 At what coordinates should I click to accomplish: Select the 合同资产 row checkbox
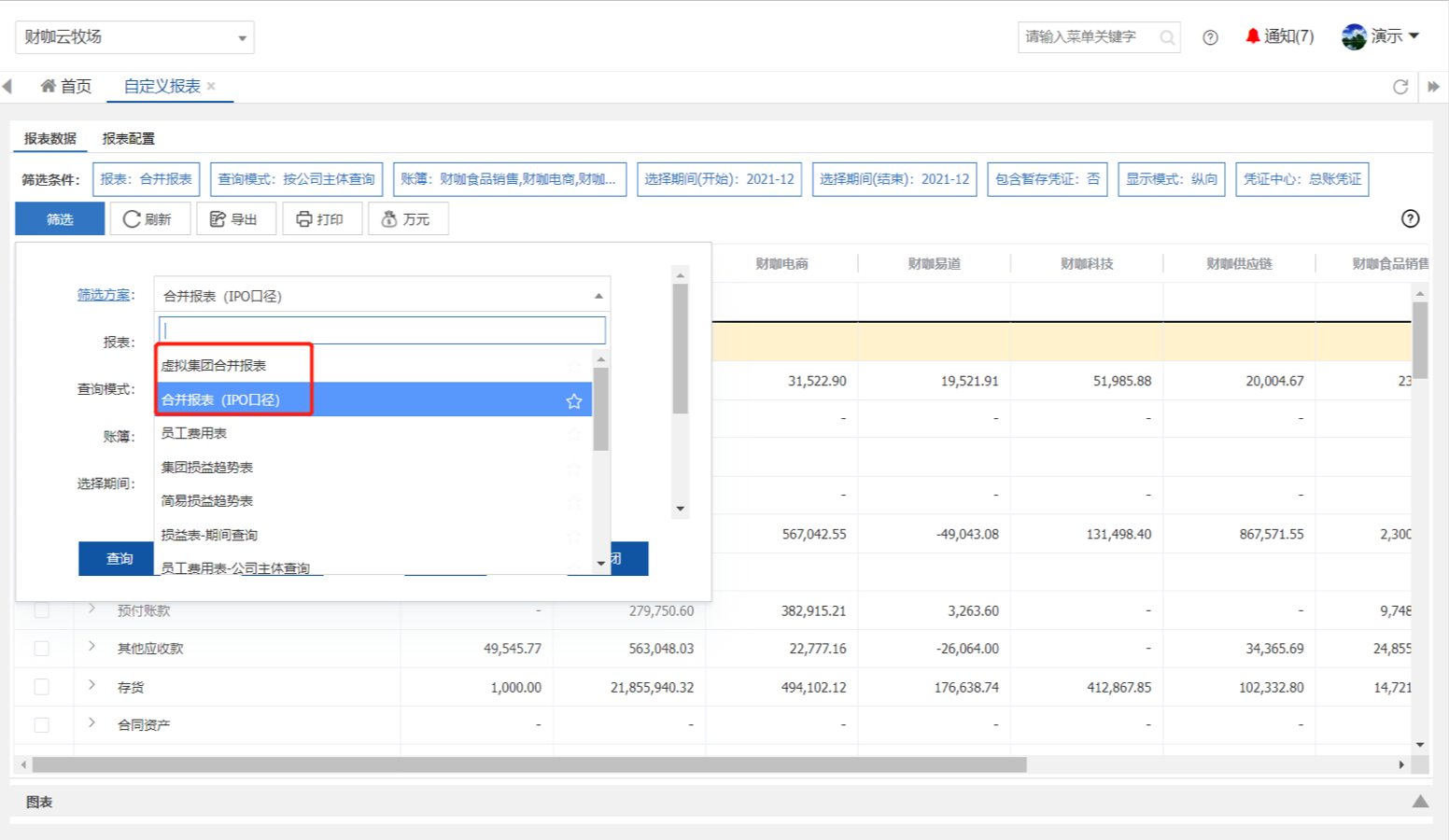click(x=41, y=725)
